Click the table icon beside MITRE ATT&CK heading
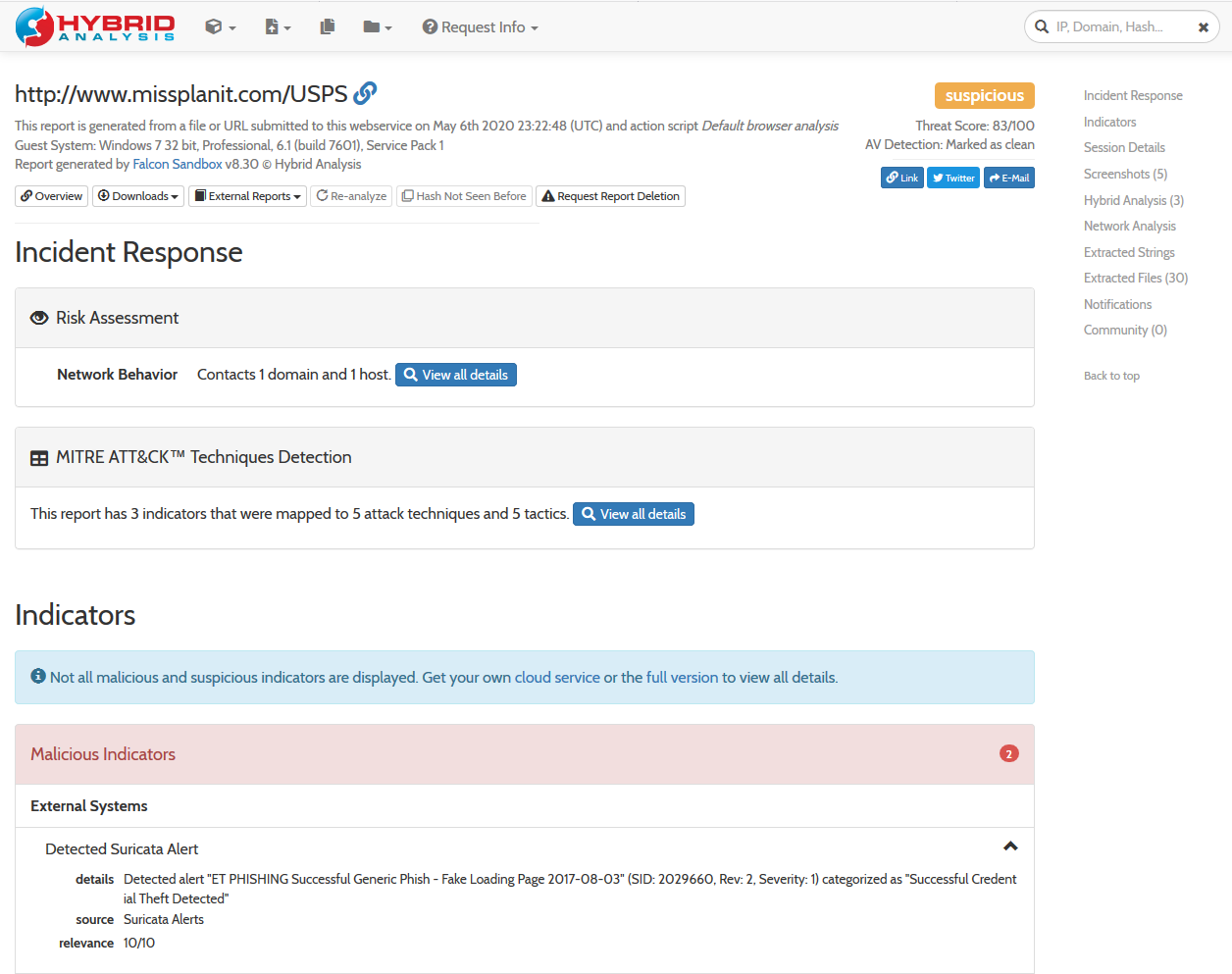Image resolution: width=1232 pixels, height=974 pixels. tap(39, 458)
